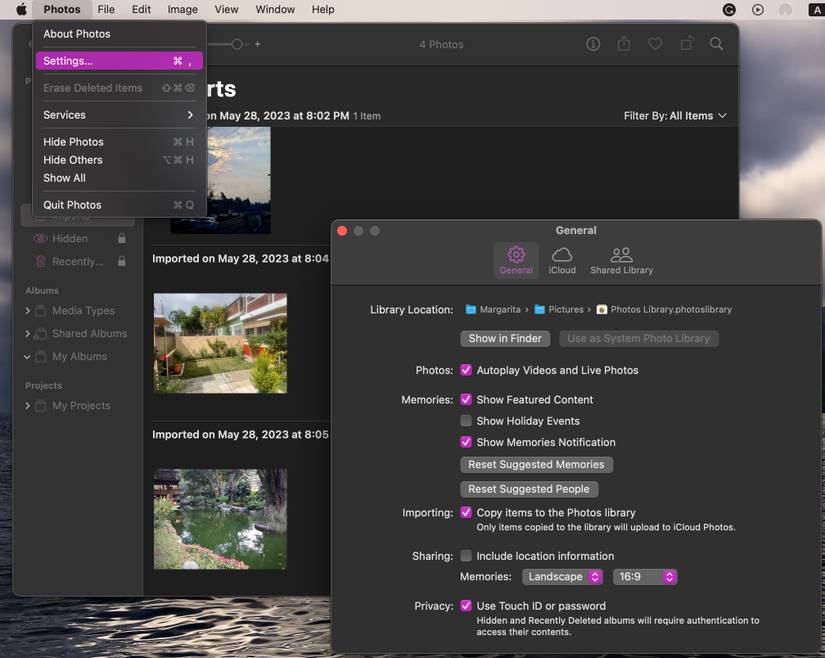Open the 16:9 aspect ratio dropdown

coord(645,577)
